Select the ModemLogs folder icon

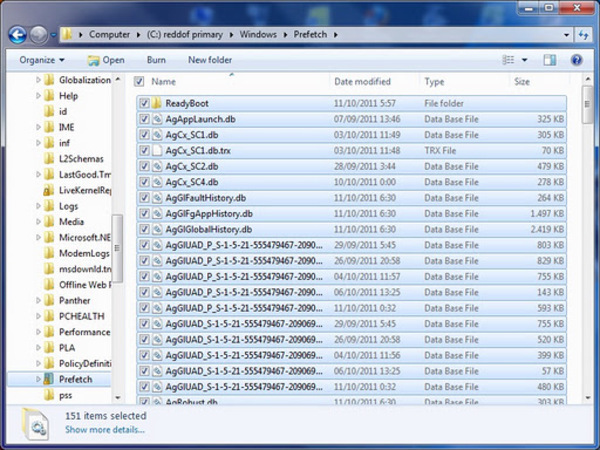click(x=49, y=253)
